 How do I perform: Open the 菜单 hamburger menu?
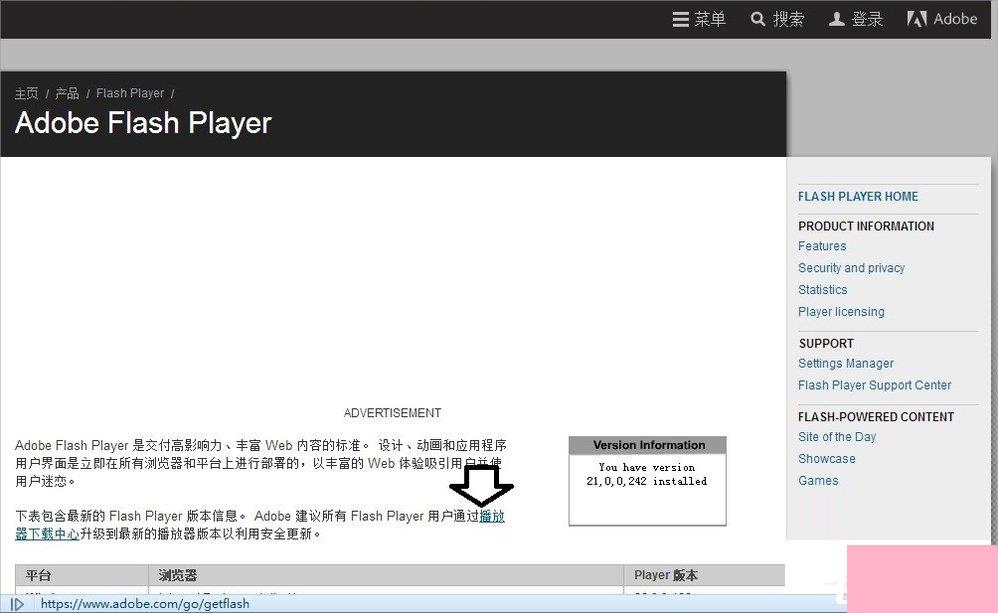point(699,19)
